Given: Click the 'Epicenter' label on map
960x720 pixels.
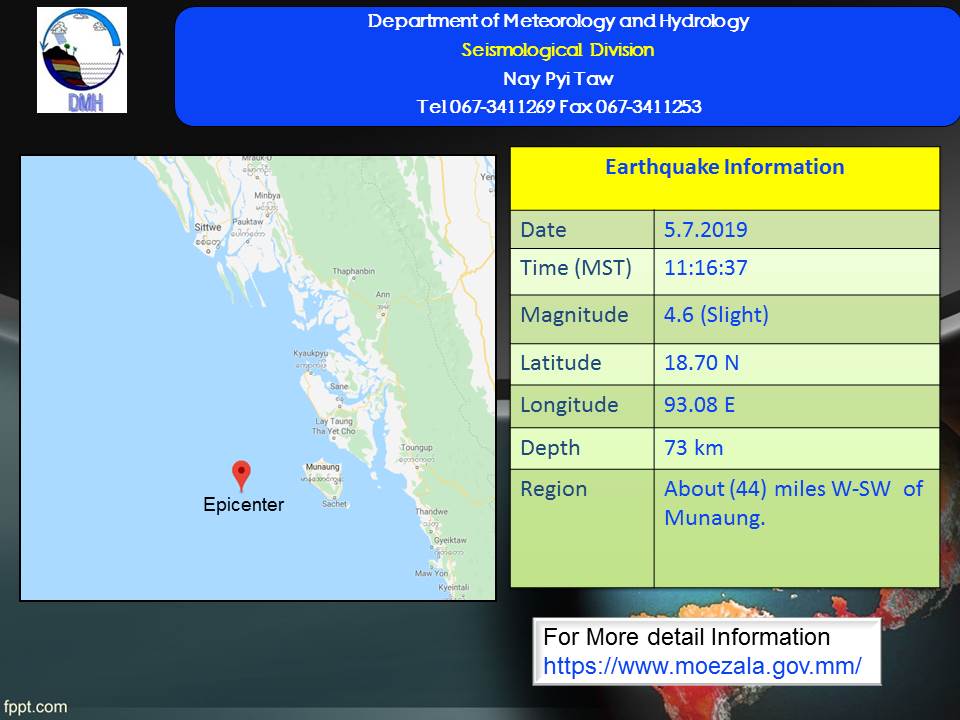Looking at the screenshot, I should [x=243, y=504].
